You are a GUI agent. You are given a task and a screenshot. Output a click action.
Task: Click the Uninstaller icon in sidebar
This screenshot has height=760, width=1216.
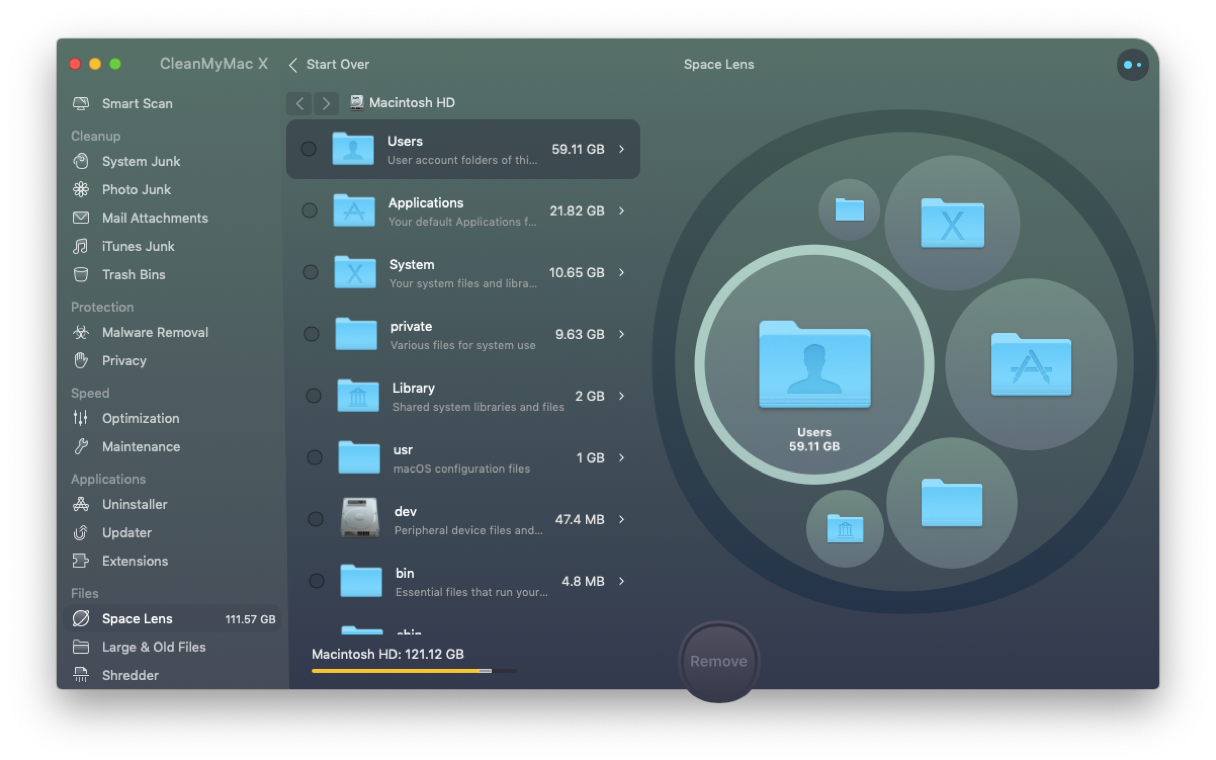81,505
